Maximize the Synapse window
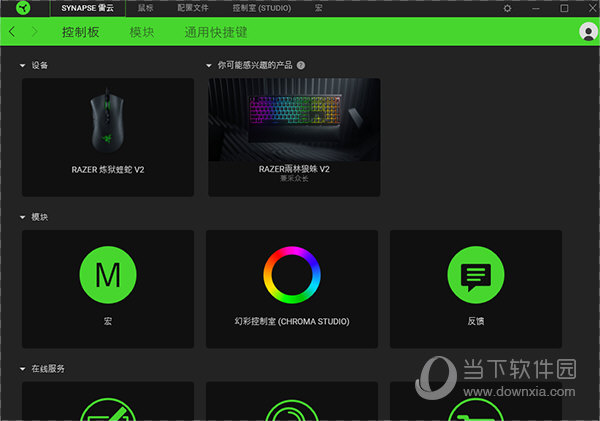600x421 pixels. point(564,8)
